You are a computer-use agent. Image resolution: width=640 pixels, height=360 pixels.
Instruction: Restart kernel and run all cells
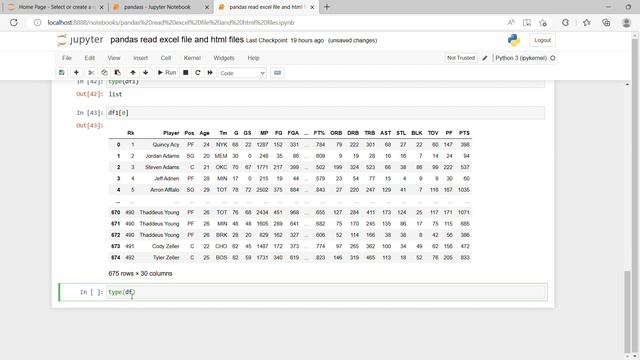coord(210,73)
